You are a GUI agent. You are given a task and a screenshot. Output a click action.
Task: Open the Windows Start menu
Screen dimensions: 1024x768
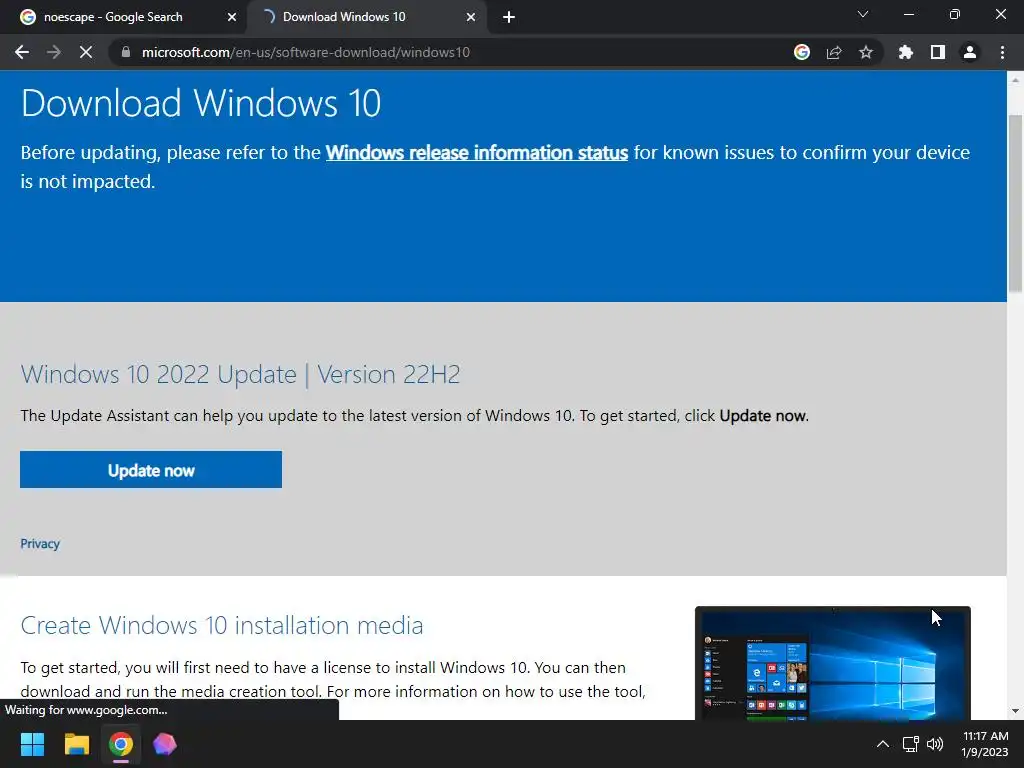click(32, 744)
